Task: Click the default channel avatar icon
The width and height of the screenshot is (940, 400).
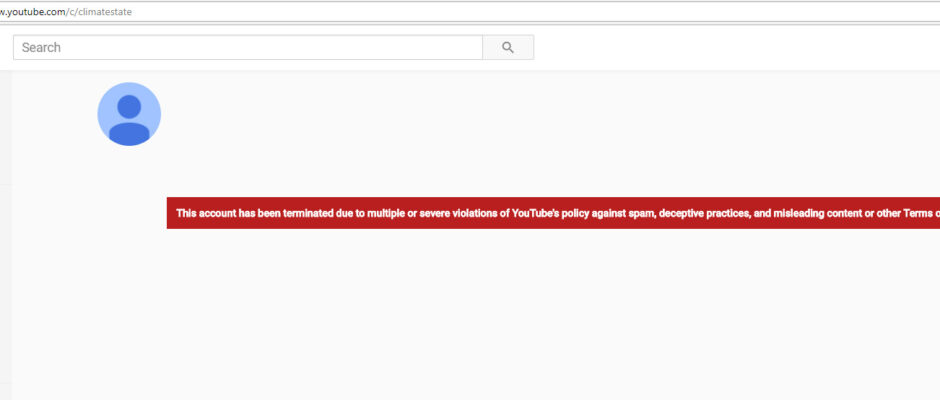Action: pos(129,114)
